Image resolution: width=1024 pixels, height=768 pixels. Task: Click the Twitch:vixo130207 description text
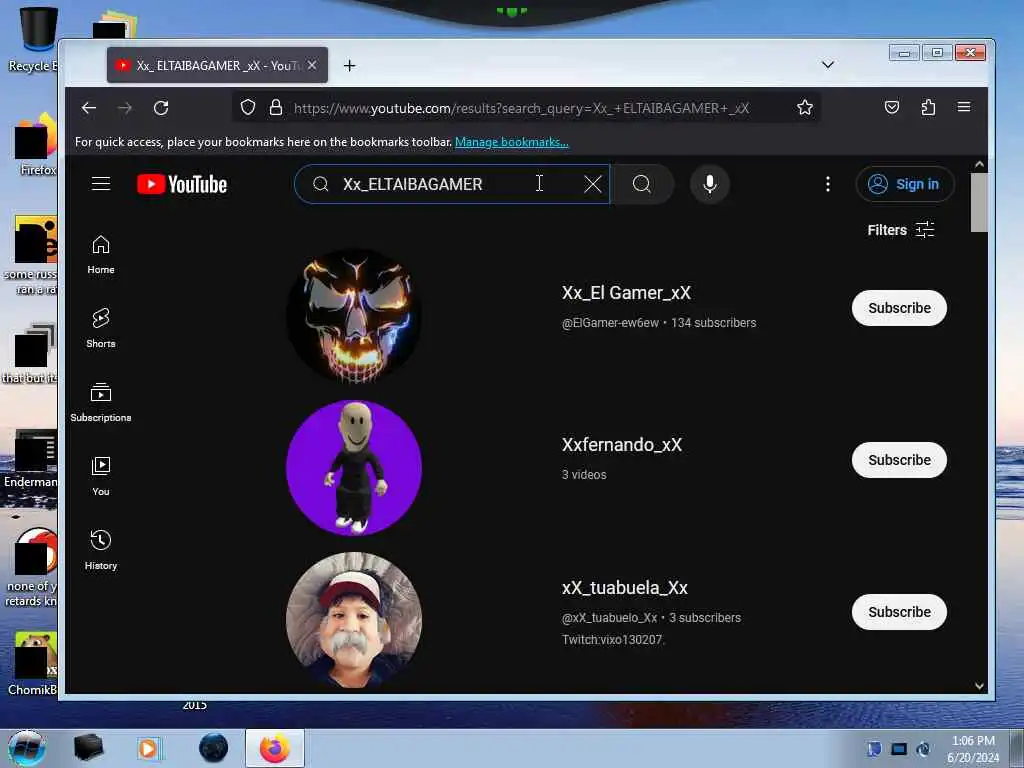click(613, 639)
